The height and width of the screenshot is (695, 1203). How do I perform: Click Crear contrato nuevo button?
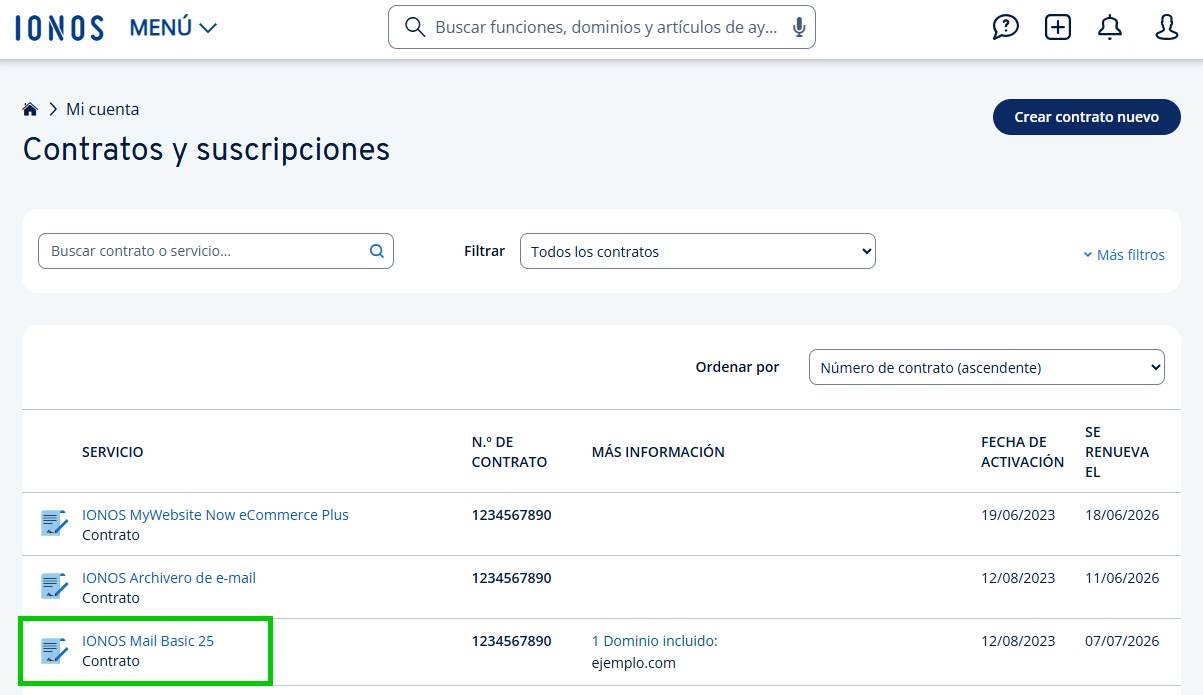(x=1087, y=117)
